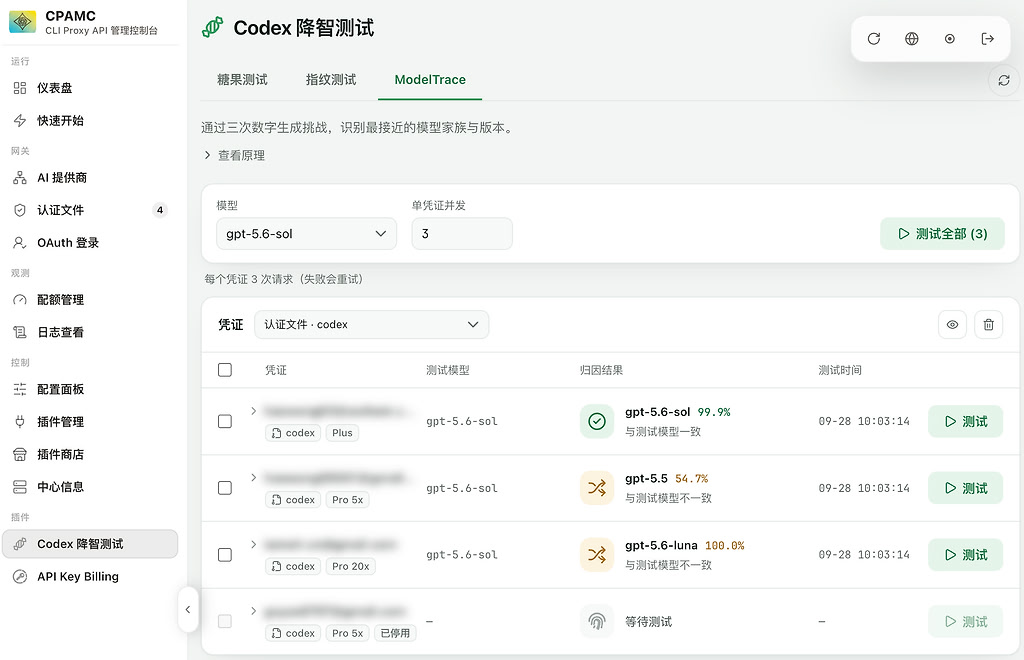1024x660 pixels.
Task: Click the 已停用 disabled tag
Action: [395, 633]
